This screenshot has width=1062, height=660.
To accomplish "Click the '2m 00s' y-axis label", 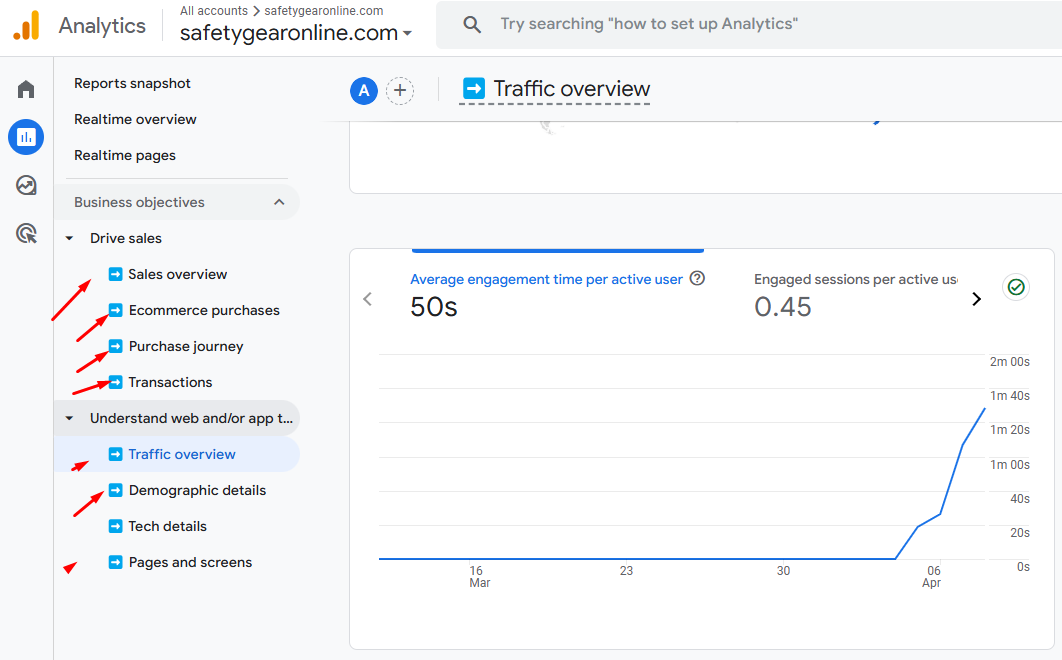I will [1009, 362].
